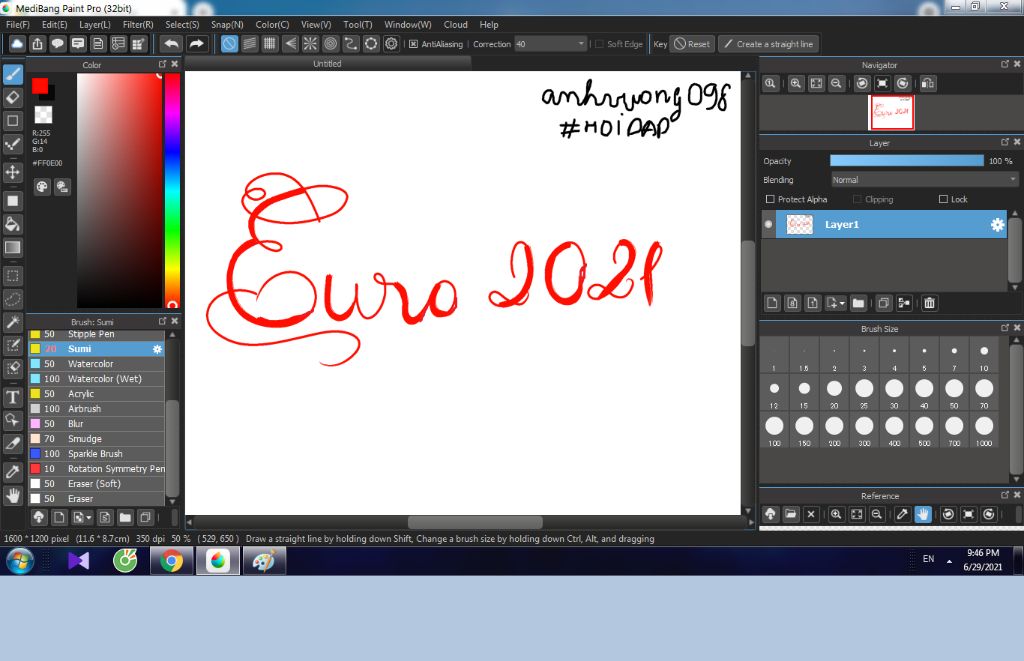Add a new layer folder
The width and height of the screenshot is (1024, 661).
(x=858, y=303)
